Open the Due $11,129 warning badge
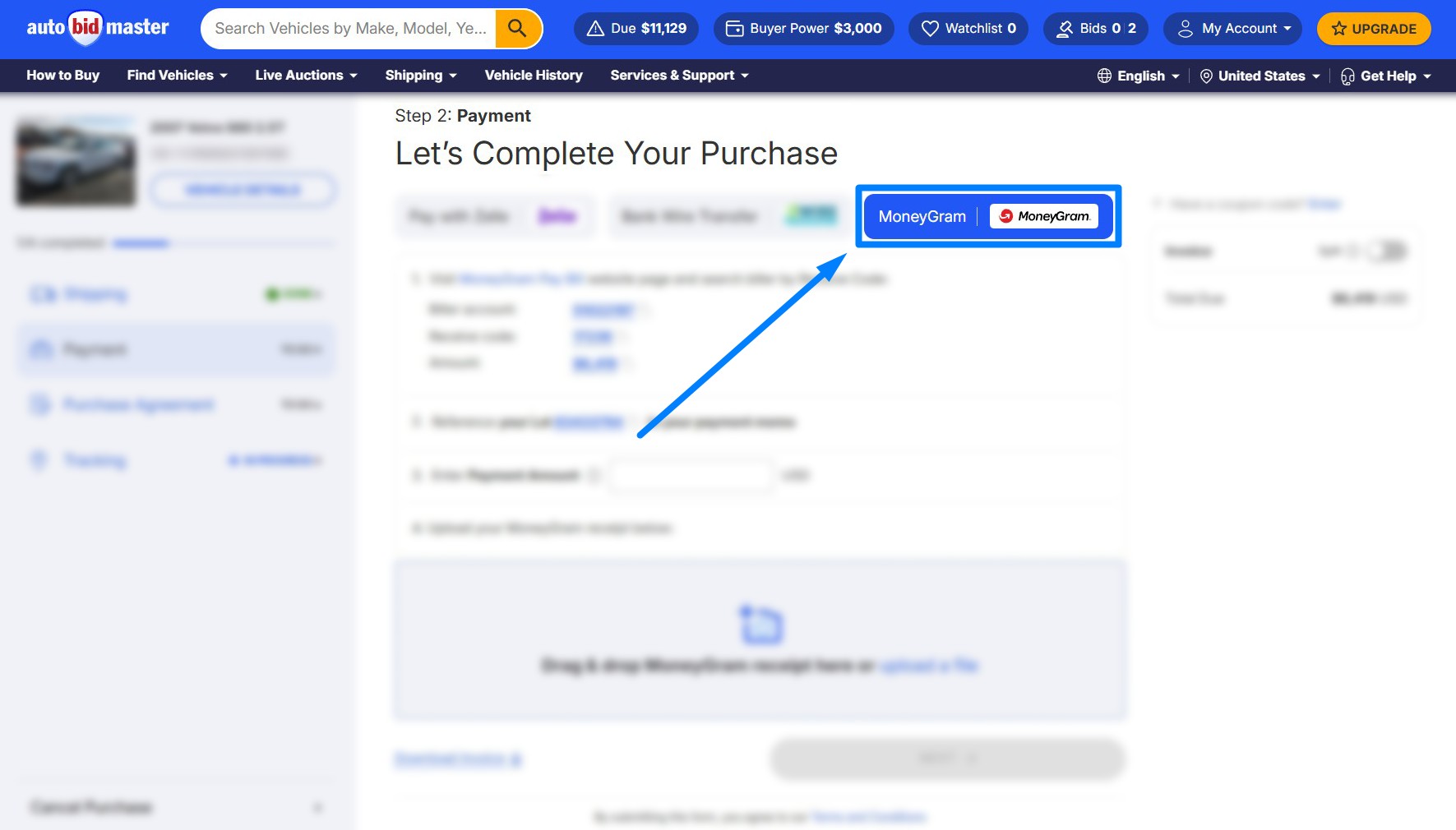1456x830 pixels. (x=636, y=29)
